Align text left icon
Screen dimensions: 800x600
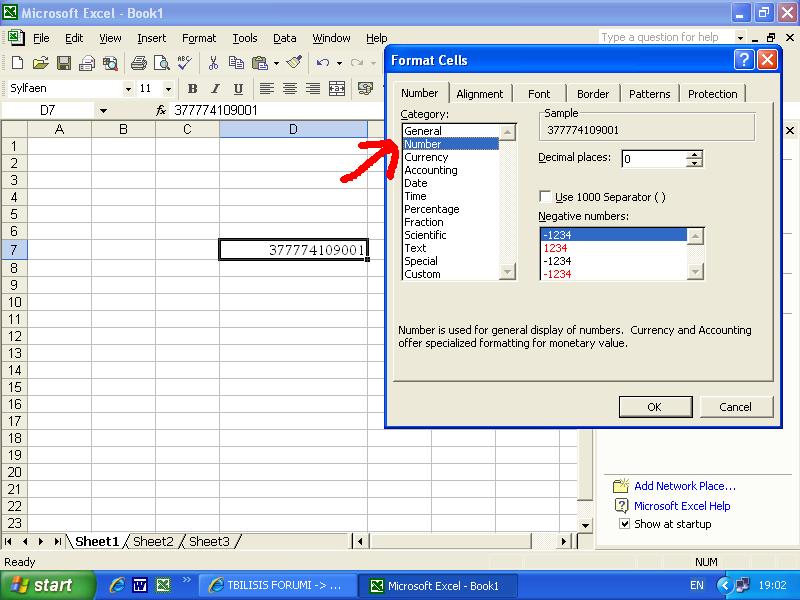[266, 89]
